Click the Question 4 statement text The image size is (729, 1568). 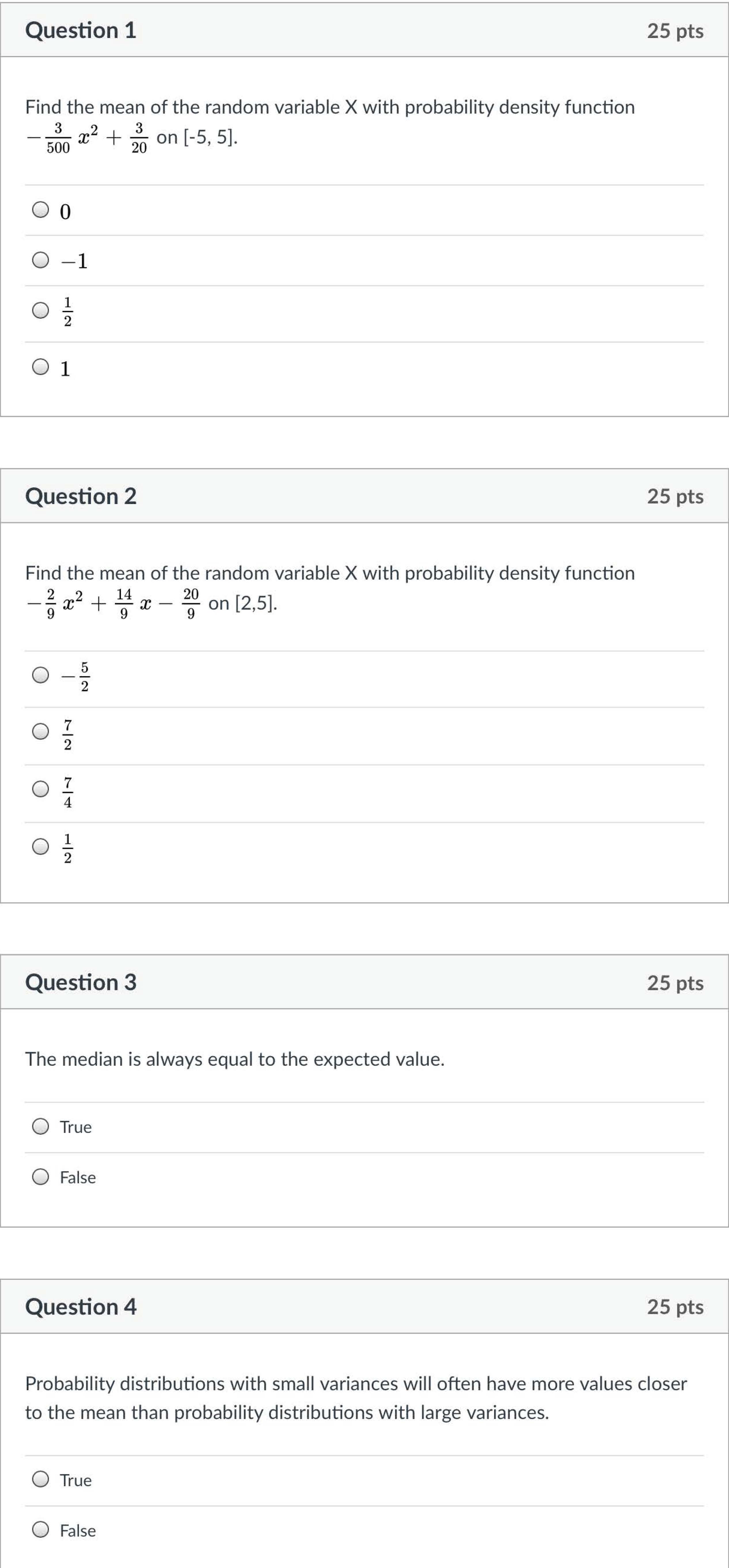tap(356, 1398)
